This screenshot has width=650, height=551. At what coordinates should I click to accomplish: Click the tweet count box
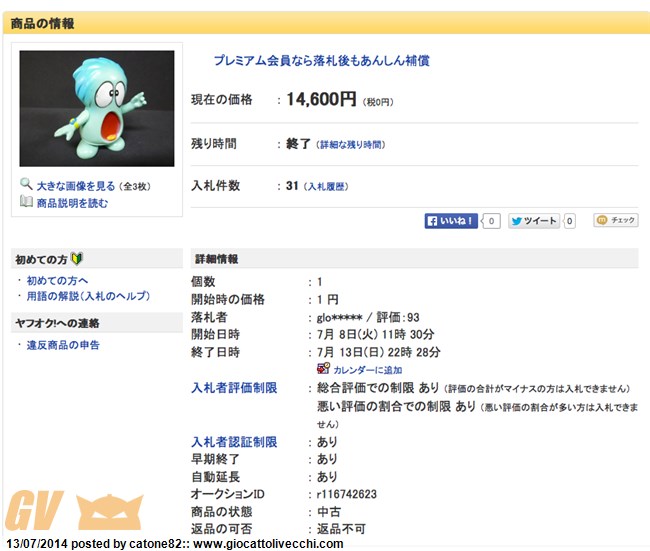tap(569, 221)
